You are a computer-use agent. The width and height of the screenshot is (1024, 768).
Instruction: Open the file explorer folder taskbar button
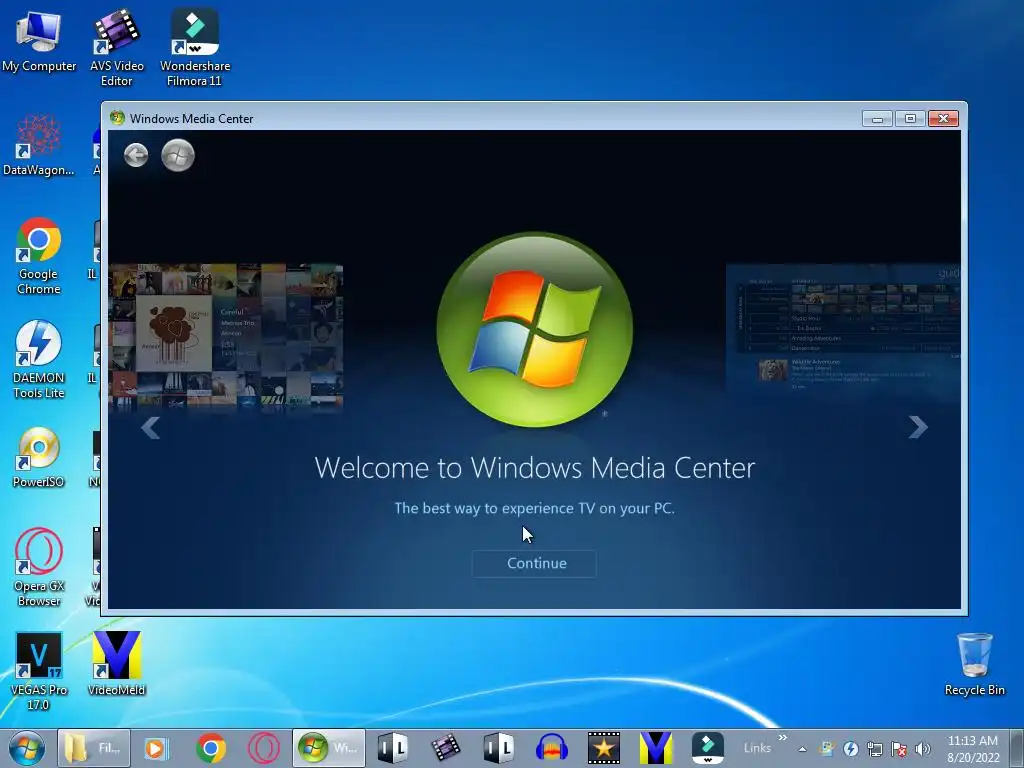click(x=93, y=748)
